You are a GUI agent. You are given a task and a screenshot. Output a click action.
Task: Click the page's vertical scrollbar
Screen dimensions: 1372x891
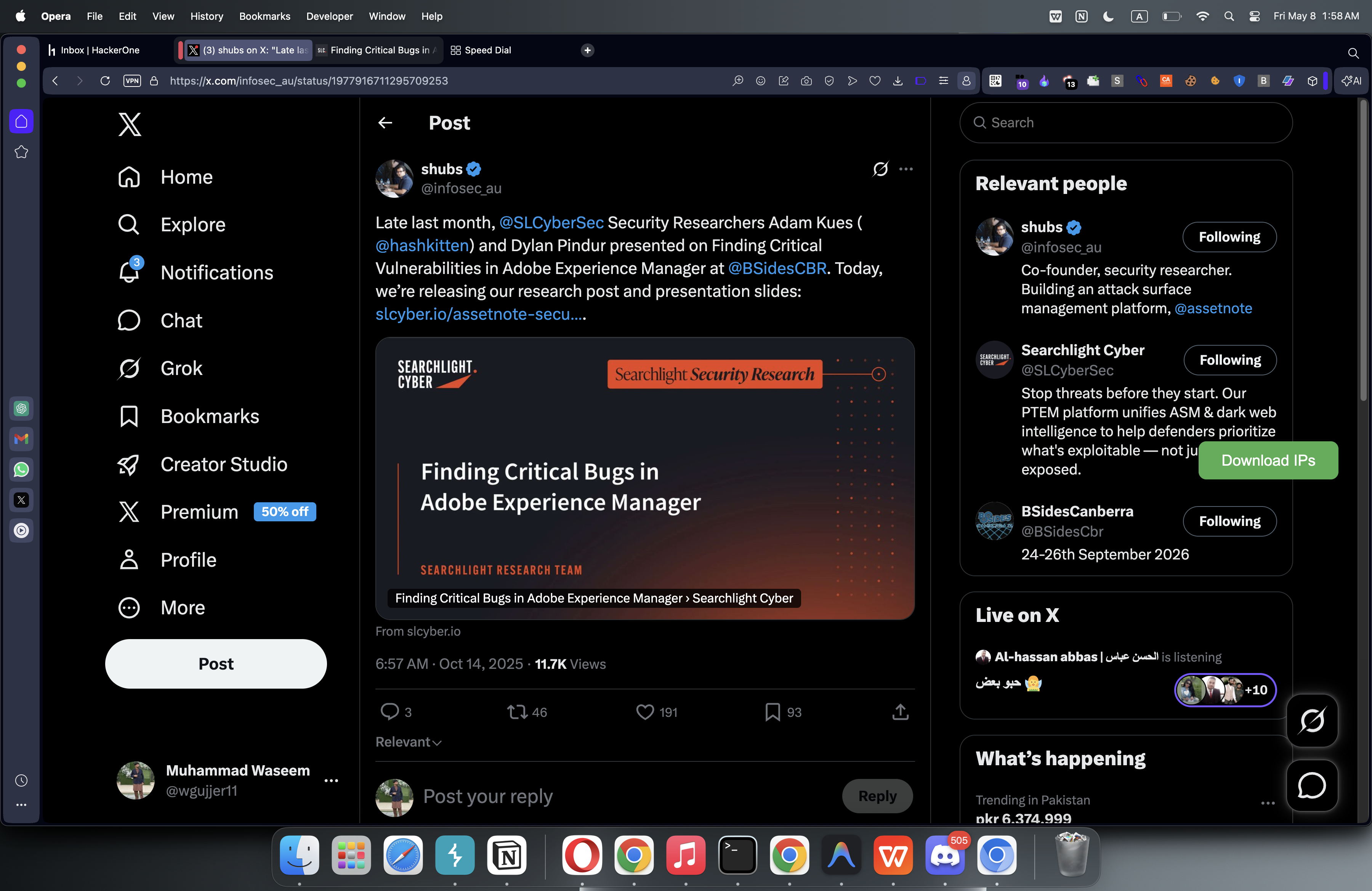click(1363, 251)
